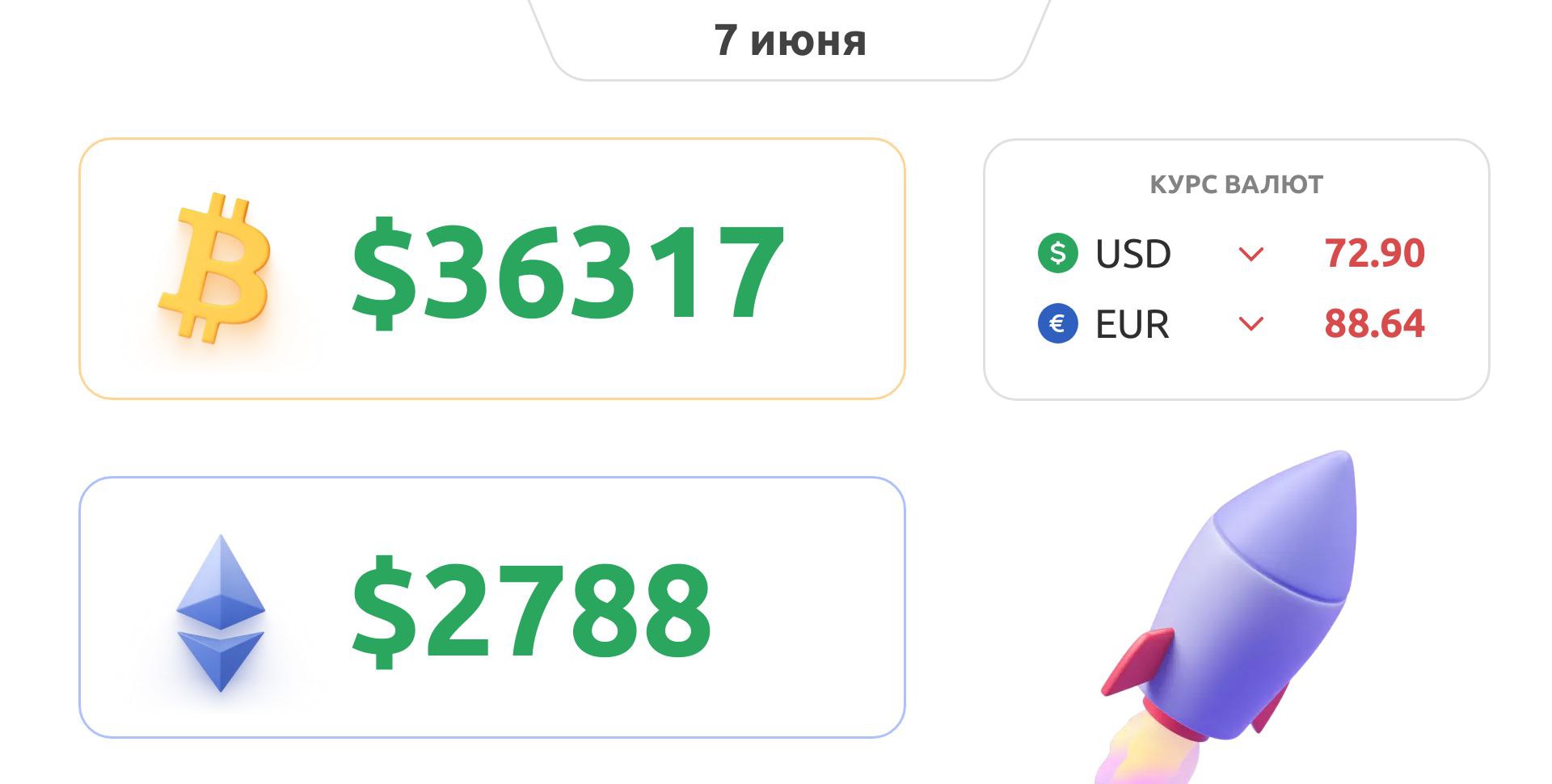Click the green dollar USD icon

[1057, 253]
